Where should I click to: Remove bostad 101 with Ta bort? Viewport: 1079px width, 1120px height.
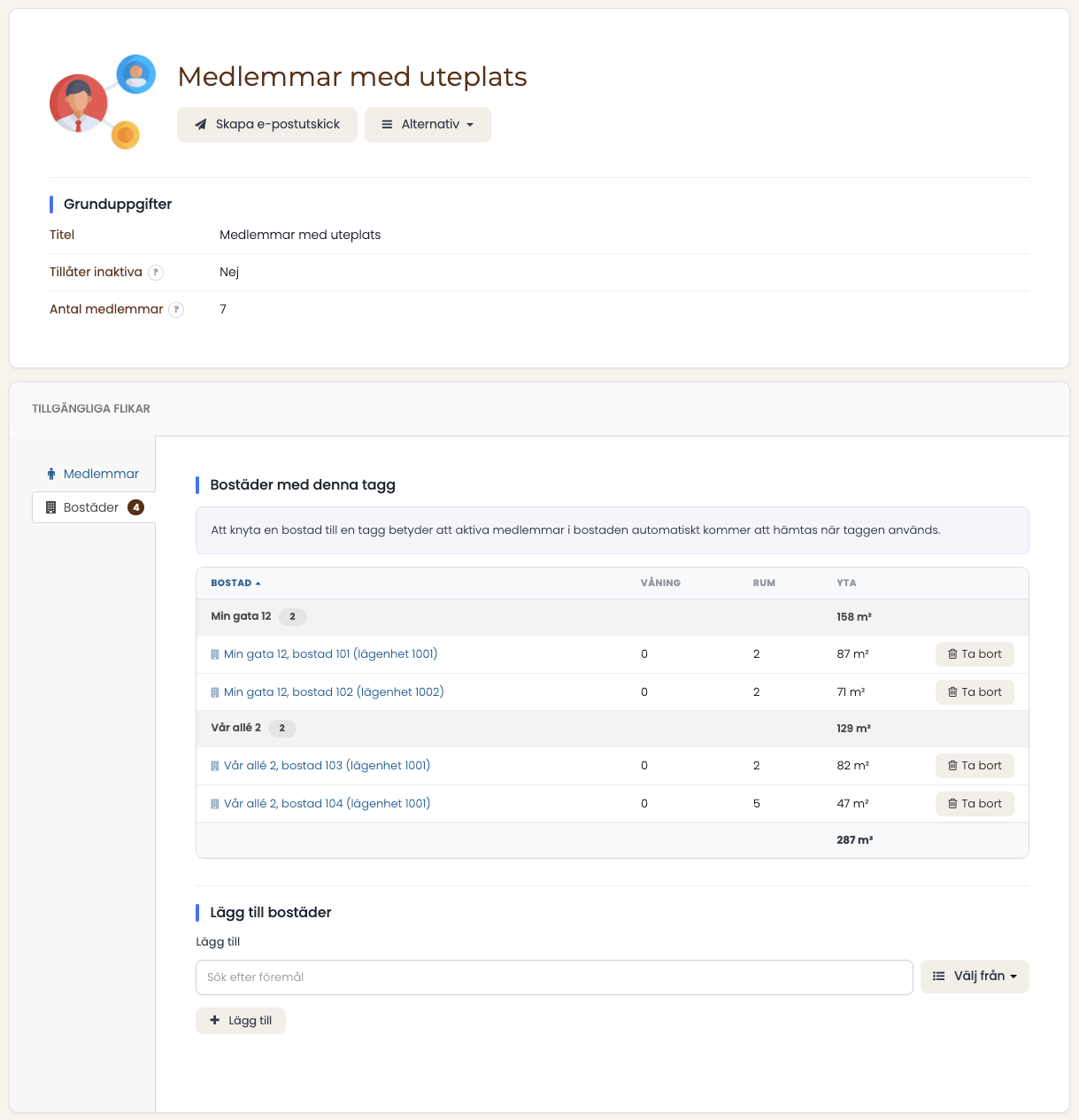(975, 654)
